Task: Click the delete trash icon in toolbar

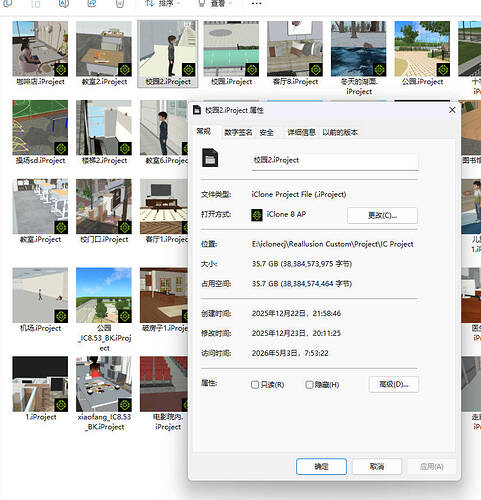Action: pos(120,4)
